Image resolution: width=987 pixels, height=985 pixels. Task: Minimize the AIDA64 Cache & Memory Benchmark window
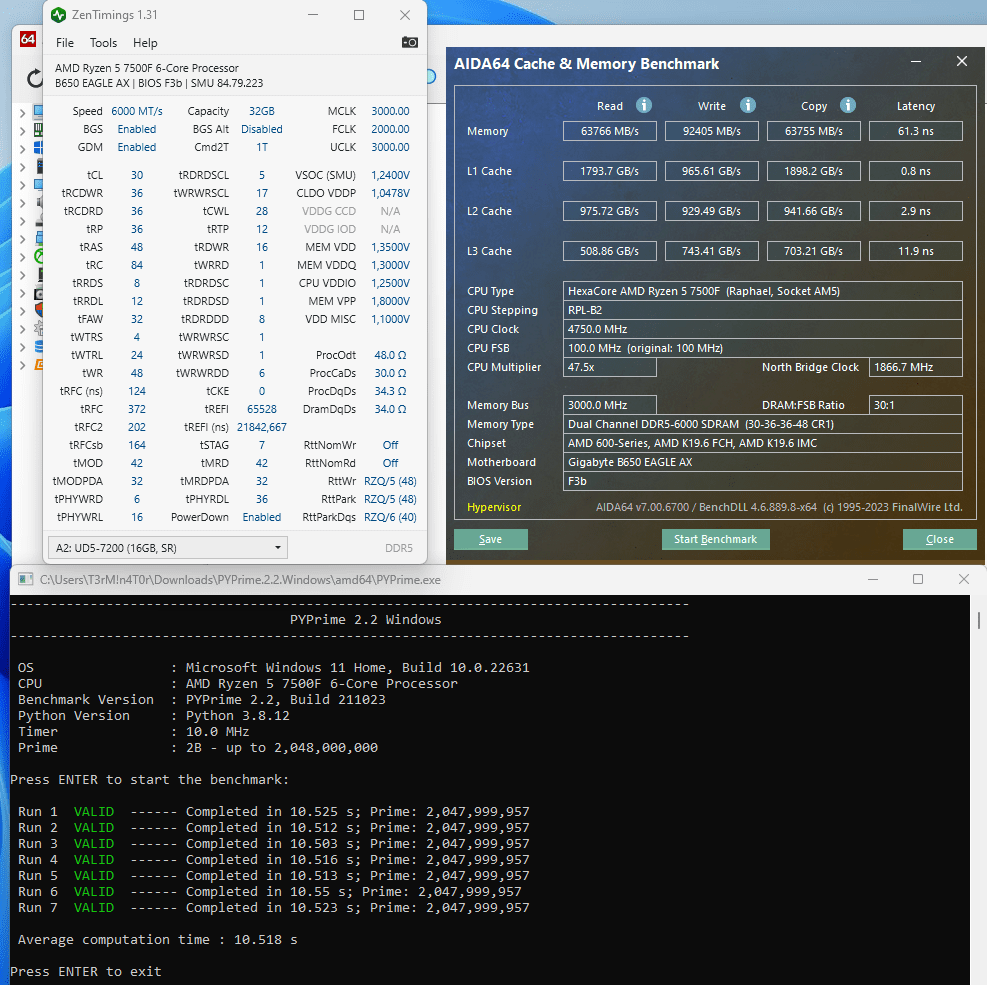(916, 62)
